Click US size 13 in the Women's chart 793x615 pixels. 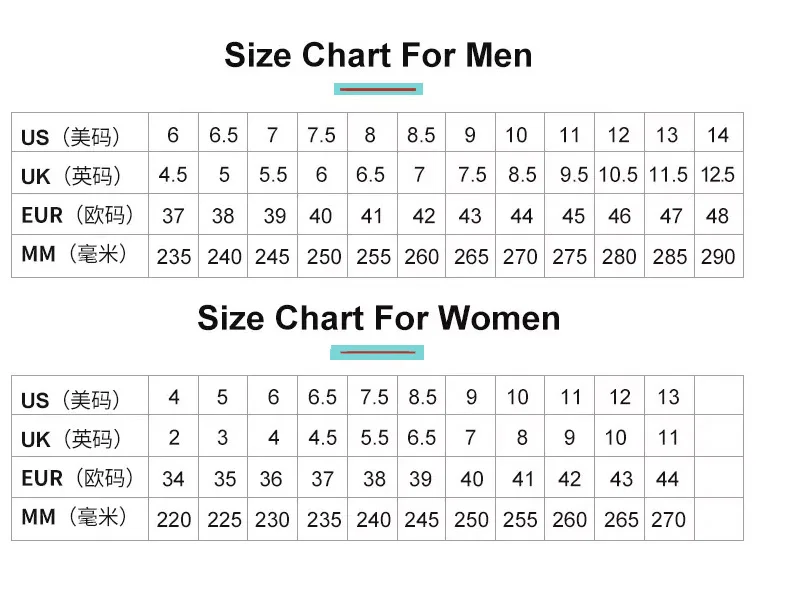668,397
